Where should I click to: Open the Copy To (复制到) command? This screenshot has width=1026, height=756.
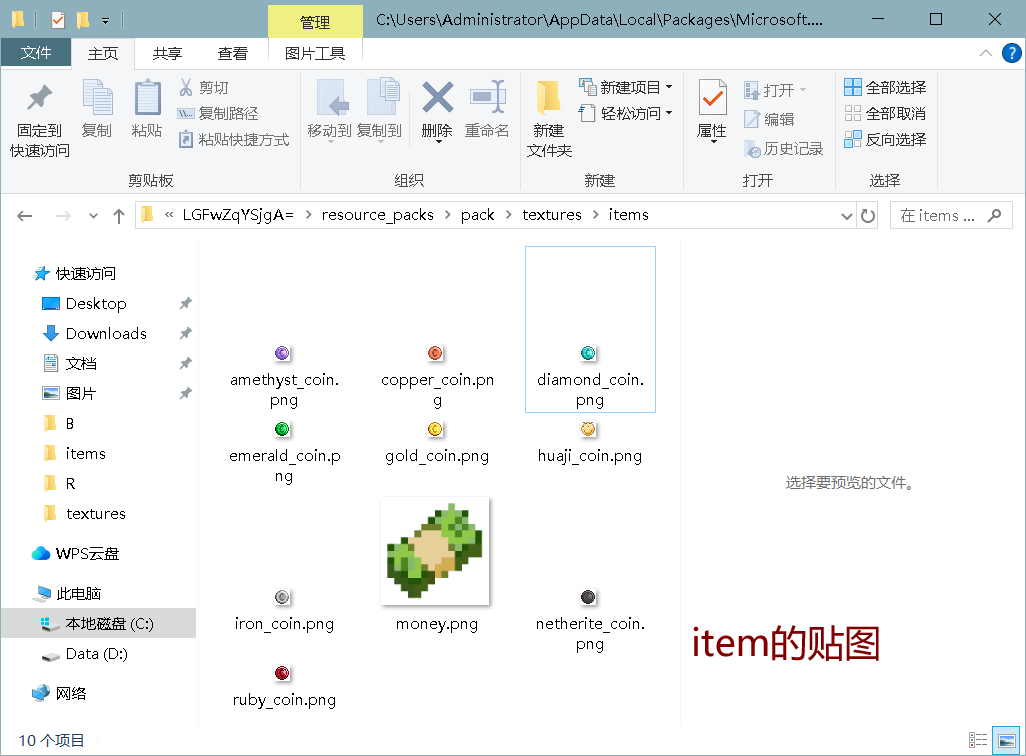click(380, 110)
